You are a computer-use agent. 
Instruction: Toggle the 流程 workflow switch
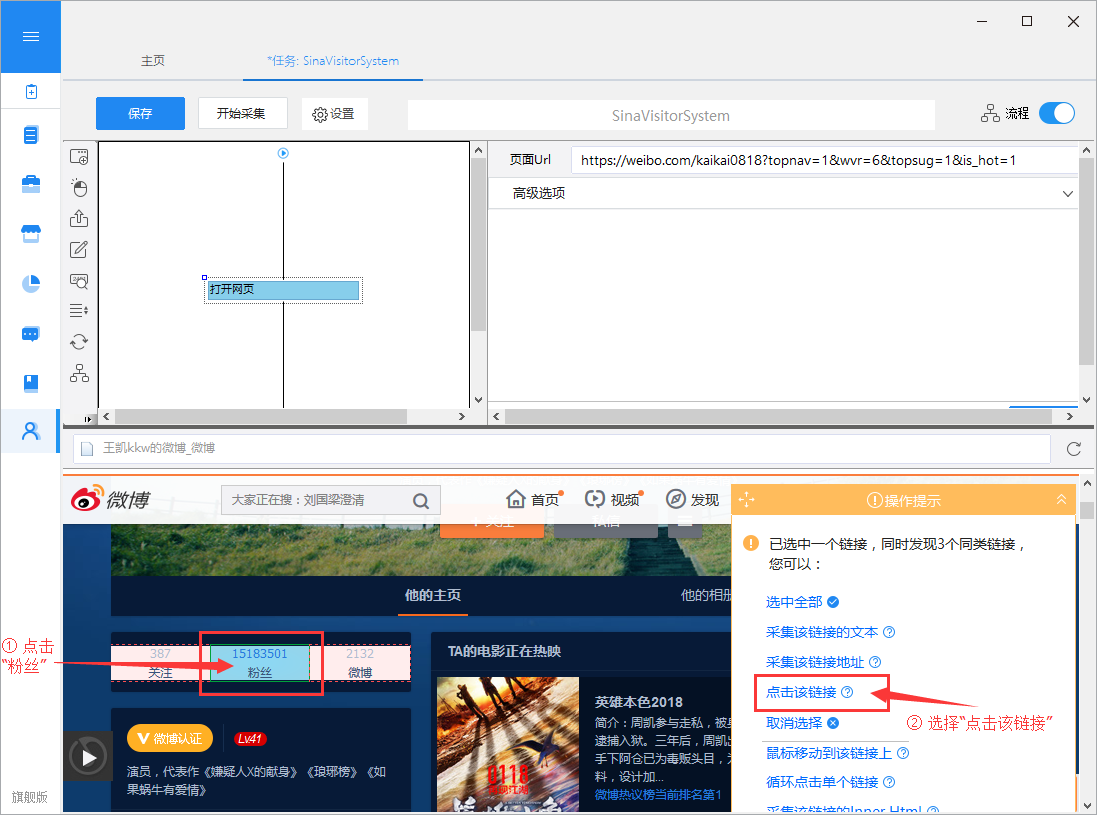tap(1056, 113)
